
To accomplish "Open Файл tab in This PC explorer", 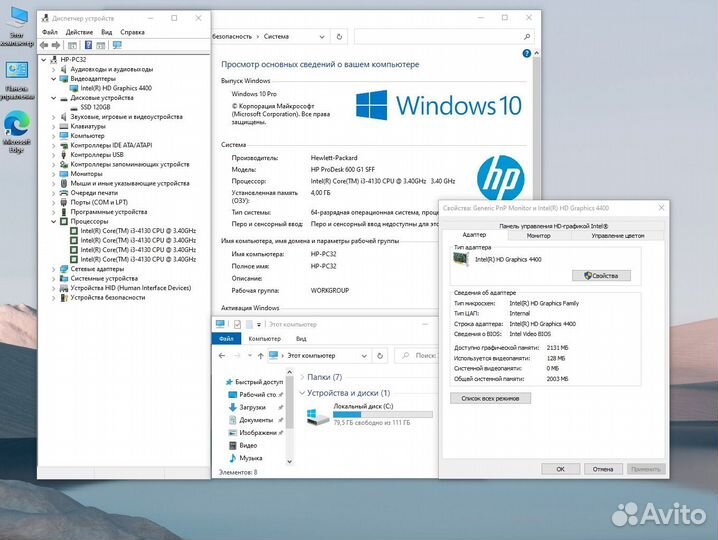I will coord(226,338).
